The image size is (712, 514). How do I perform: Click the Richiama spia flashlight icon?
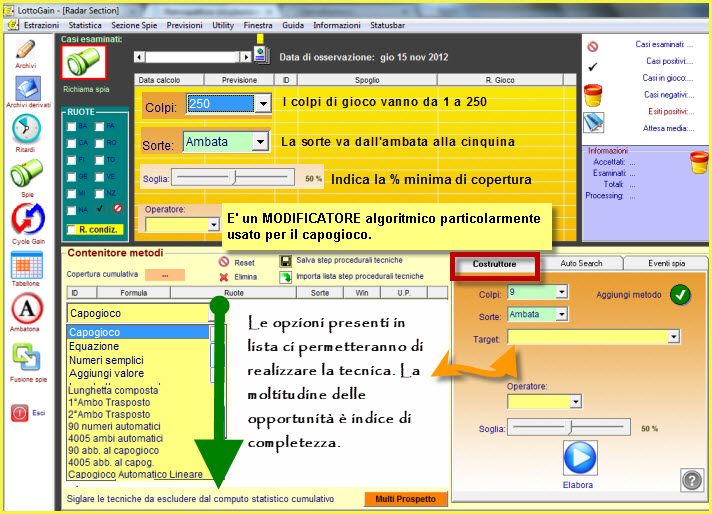(x=84, y=62)
